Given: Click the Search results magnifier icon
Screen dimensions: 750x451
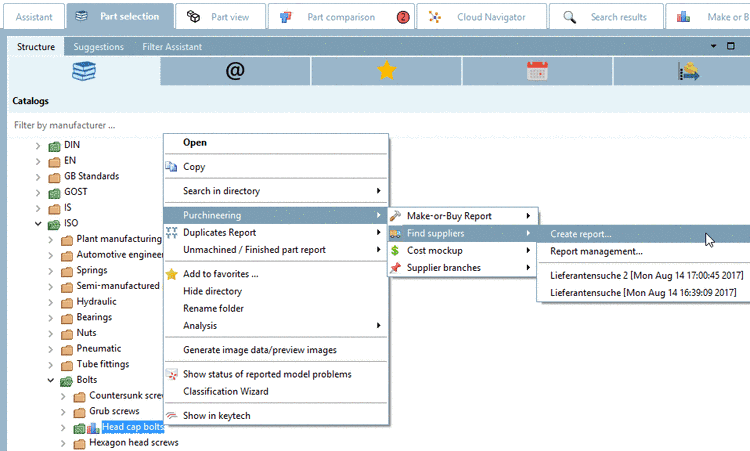Looking at the screenshot, I should tap(569, 17).
